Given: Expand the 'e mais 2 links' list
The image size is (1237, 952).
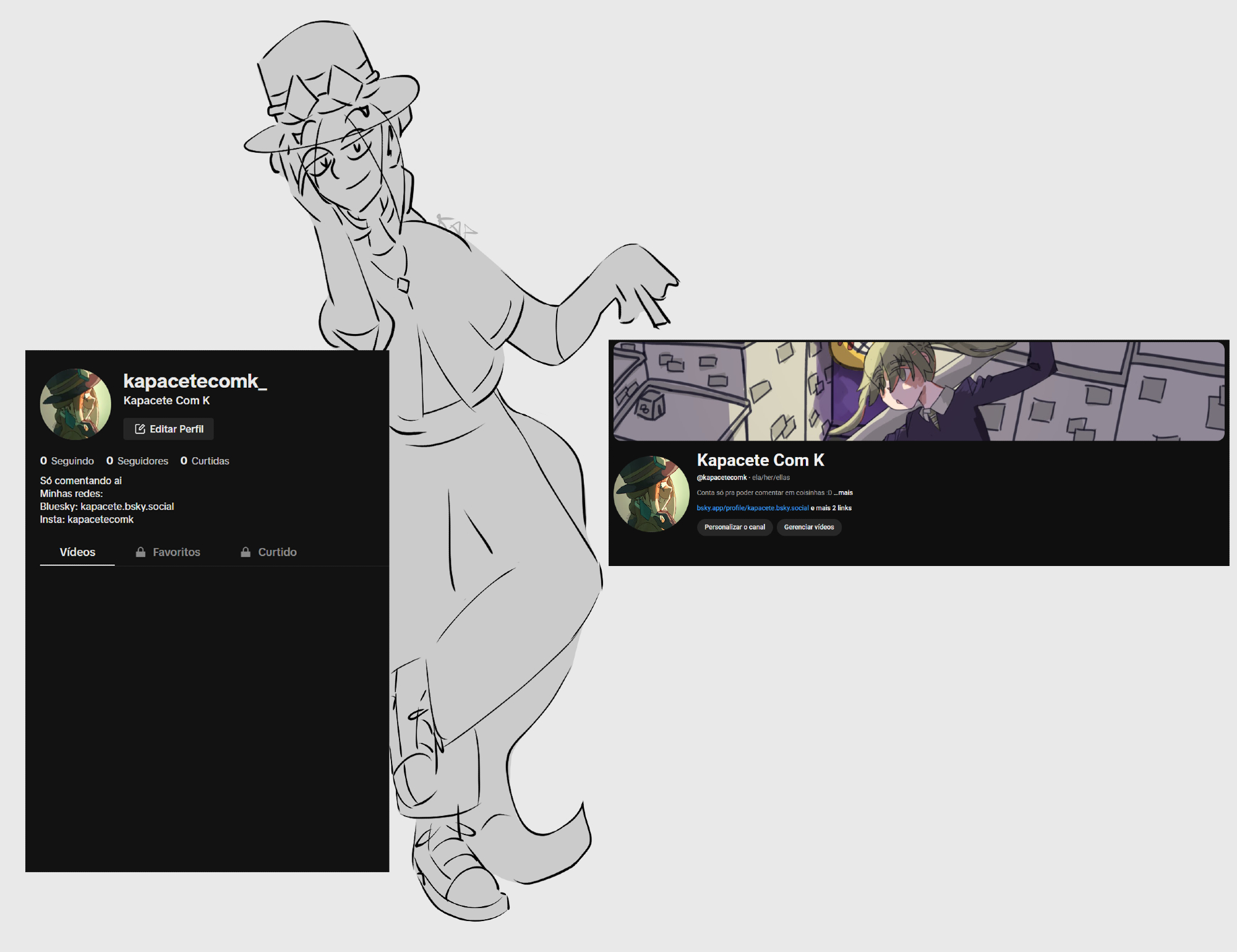Looking at the screenshot, I should pyautogui.click(x=831, y=508).
